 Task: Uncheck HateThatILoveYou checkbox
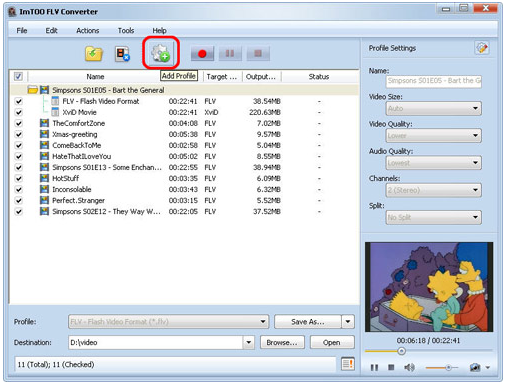coord(19,156)
